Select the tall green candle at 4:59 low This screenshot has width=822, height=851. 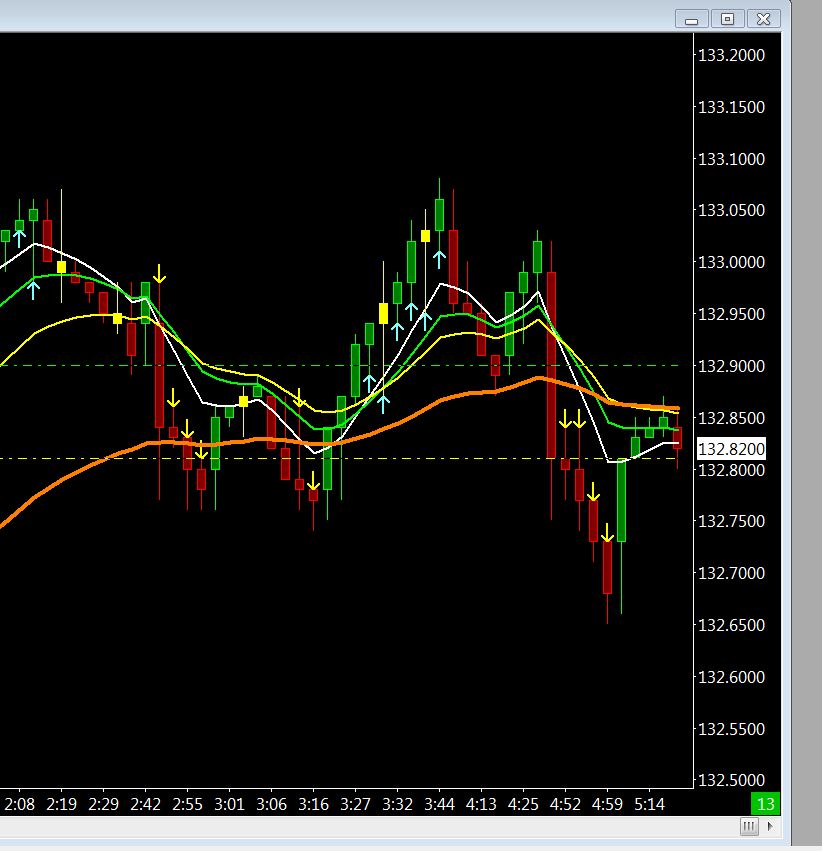point(621,500)
